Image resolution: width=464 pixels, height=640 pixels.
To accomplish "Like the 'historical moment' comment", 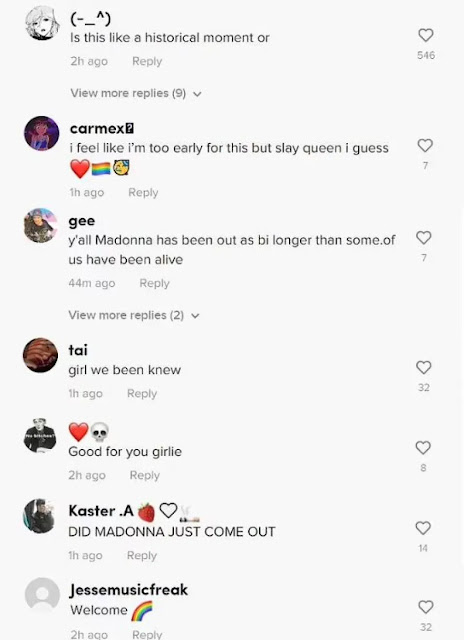I will click(x=426, y=35).
